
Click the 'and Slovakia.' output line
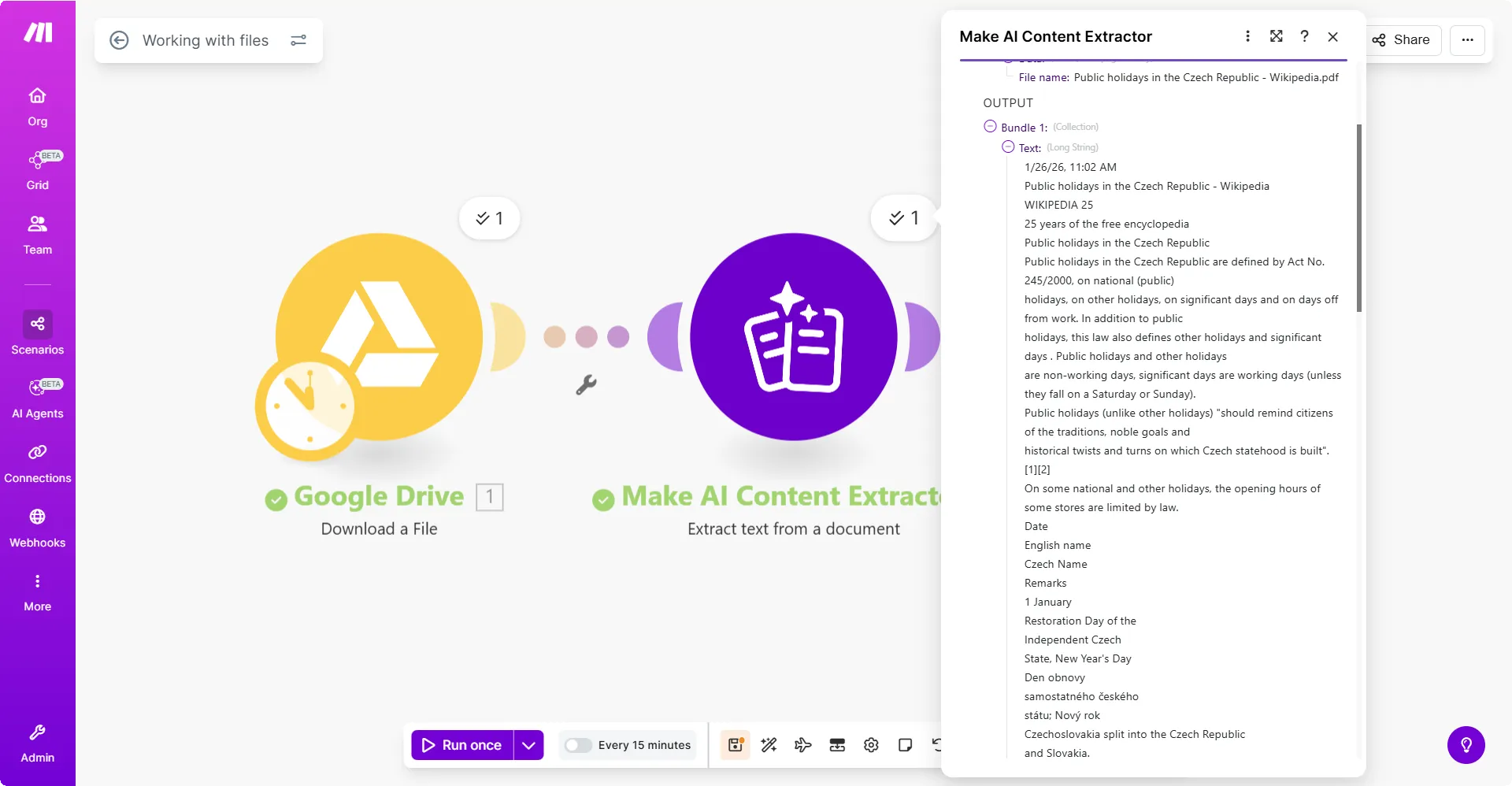(1057, 753)
